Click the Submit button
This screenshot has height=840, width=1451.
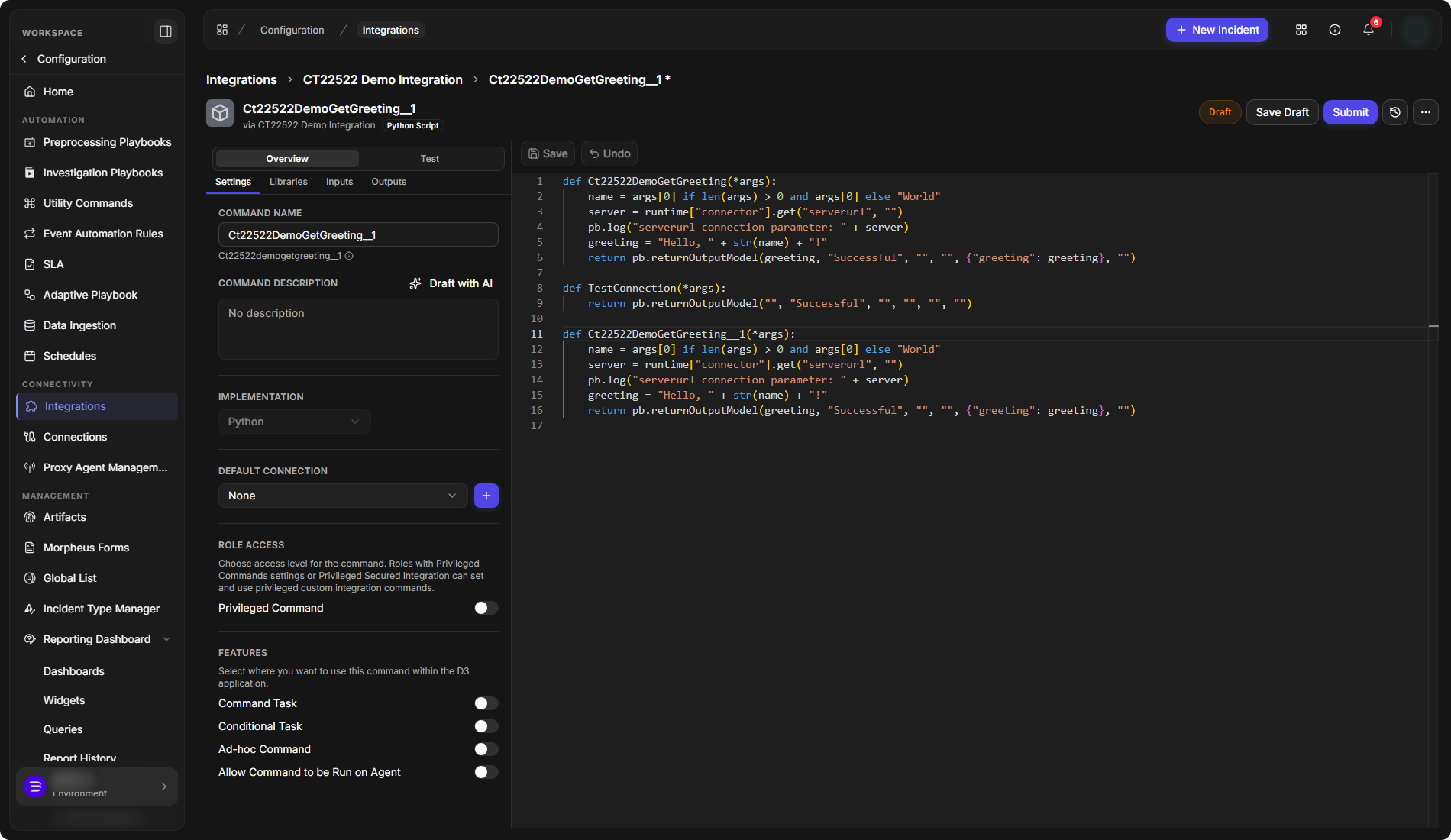coord(1350,112)
